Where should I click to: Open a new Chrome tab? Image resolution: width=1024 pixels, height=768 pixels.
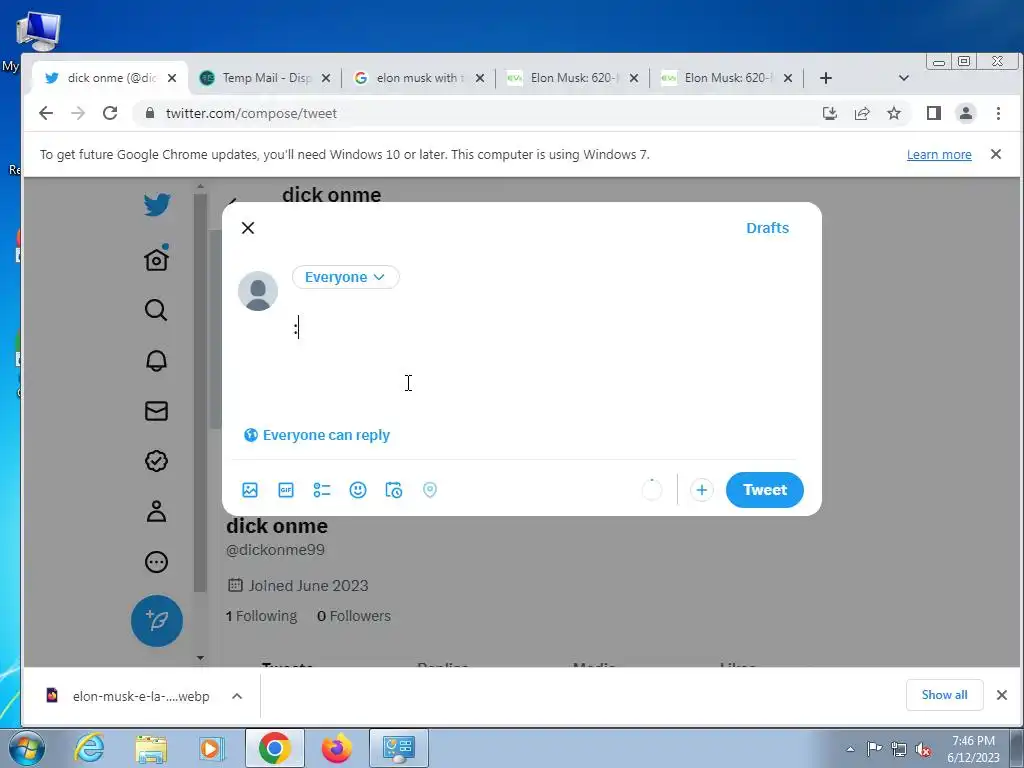point(825,78)
